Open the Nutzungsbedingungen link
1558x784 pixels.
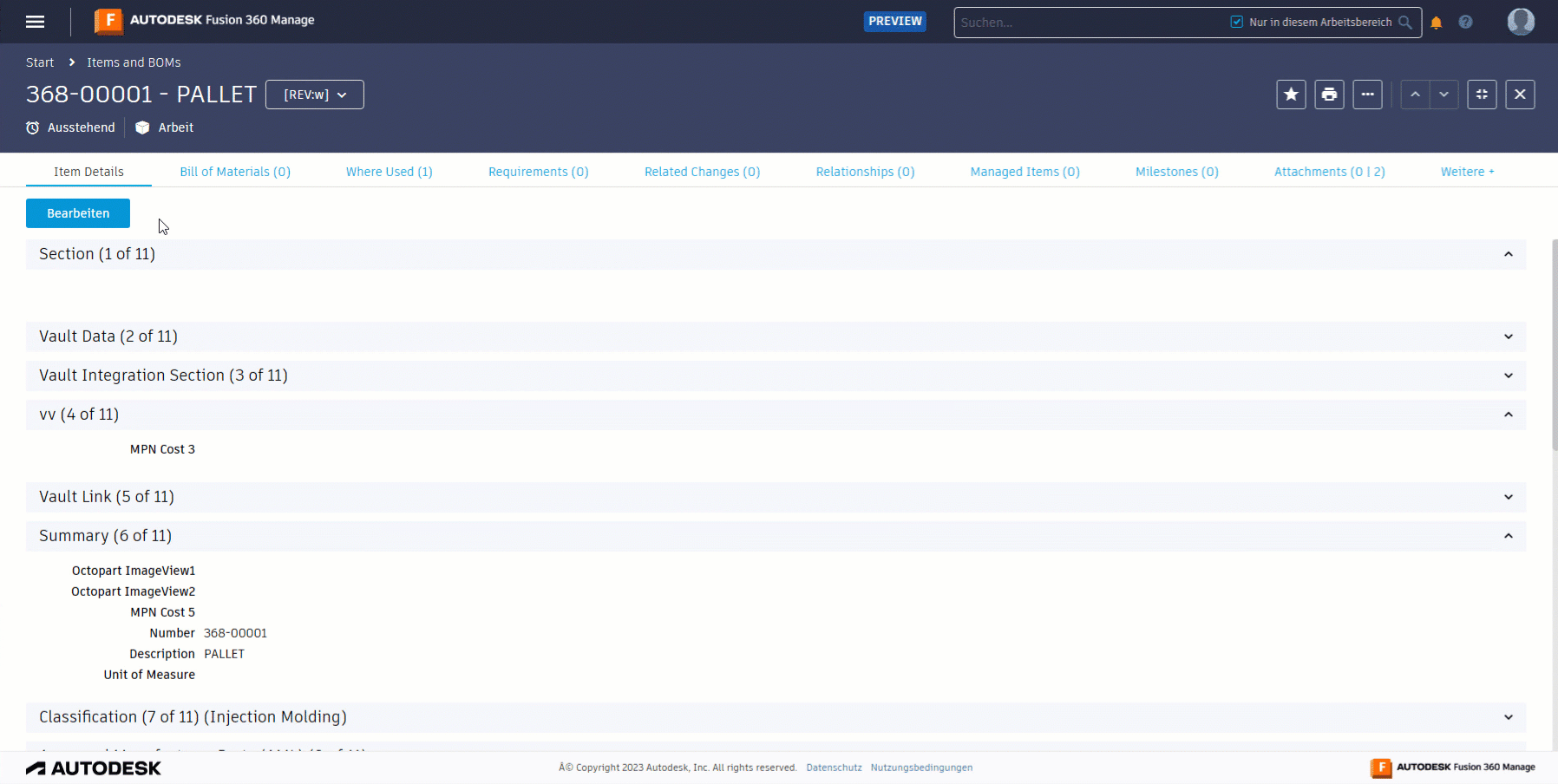pos(922,768)
